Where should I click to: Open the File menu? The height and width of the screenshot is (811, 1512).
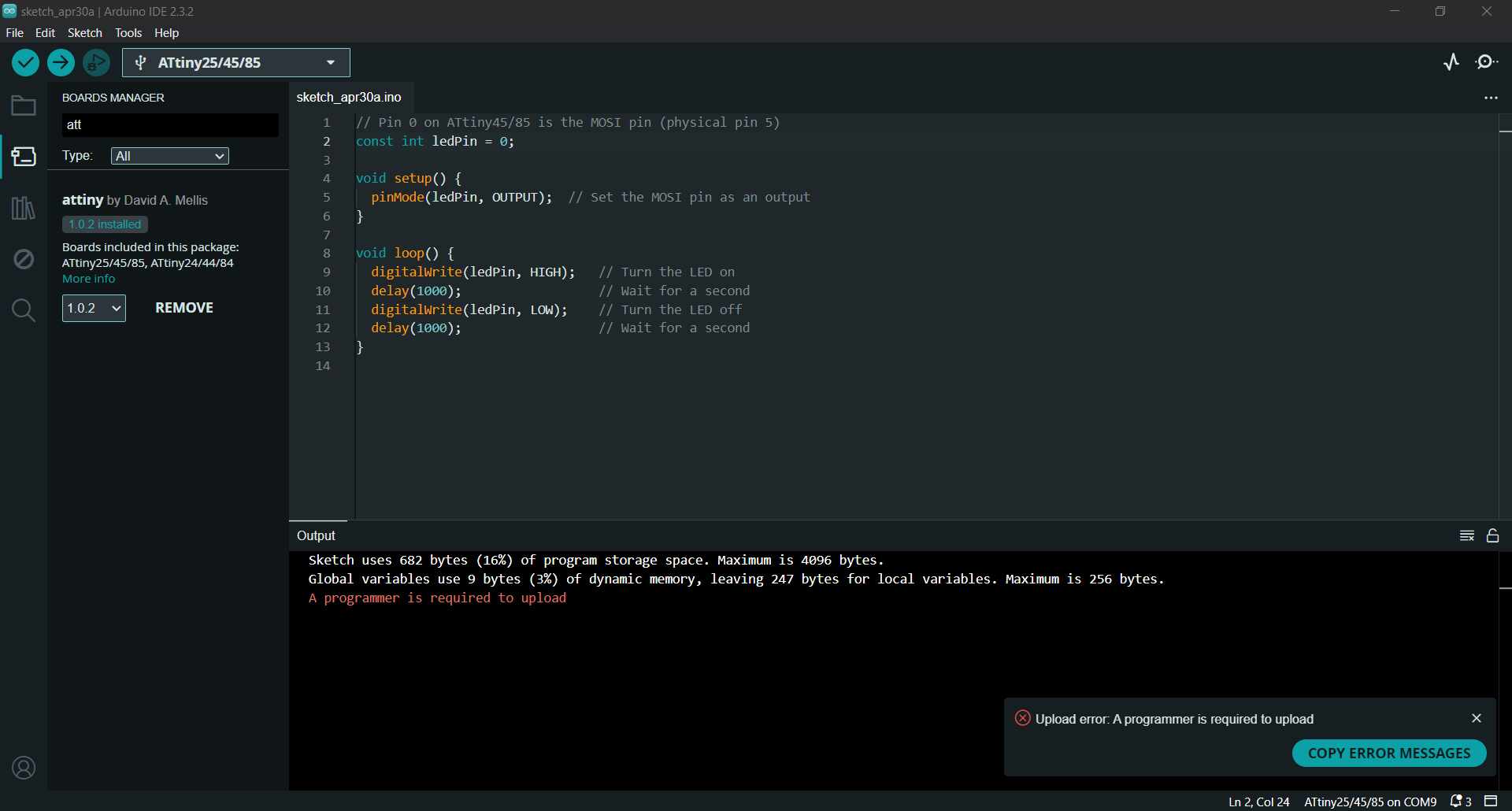coord(15,32)
